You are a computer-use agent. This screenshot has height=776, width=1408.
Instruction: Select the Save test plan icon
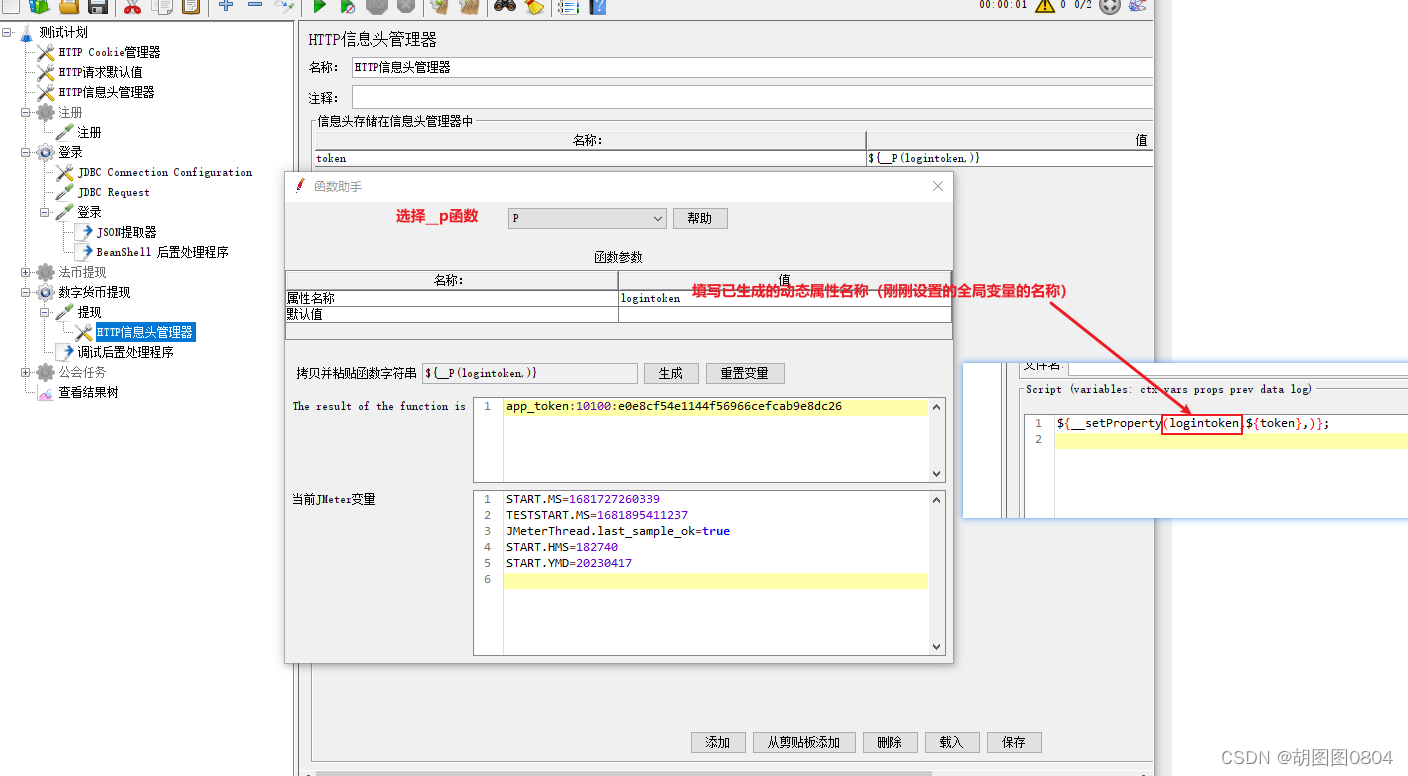coord(98,8)
